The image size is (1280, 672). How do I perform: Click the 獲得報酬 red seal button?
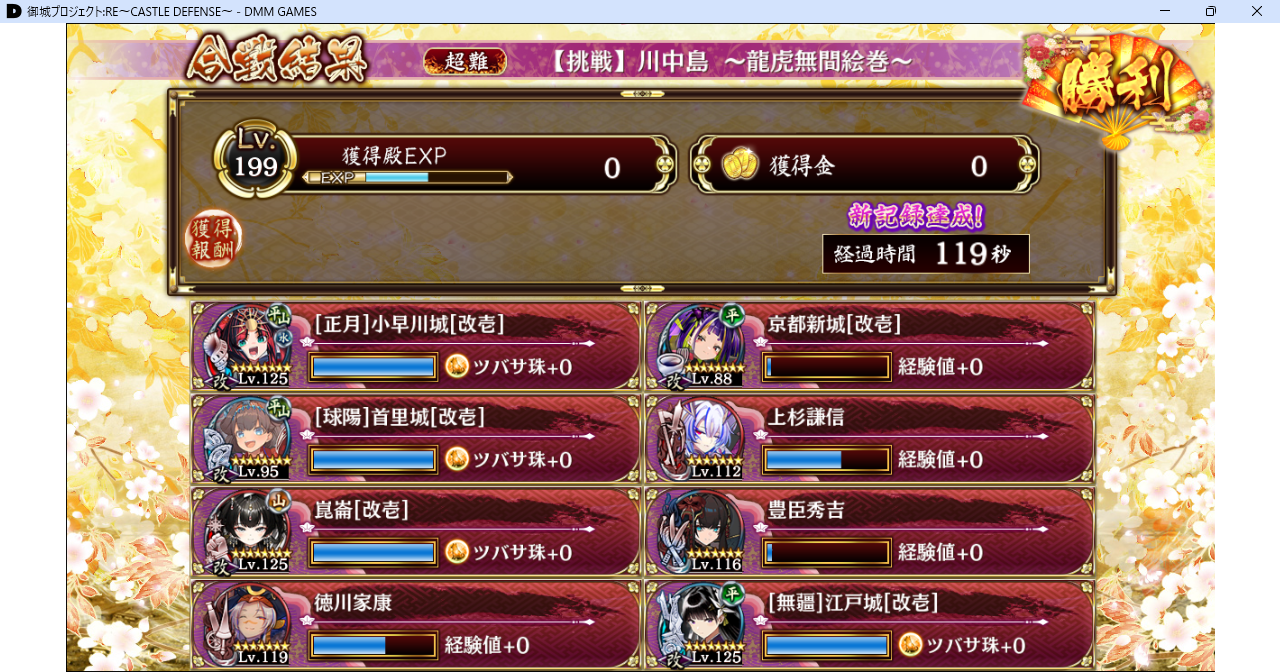[213, 238]
